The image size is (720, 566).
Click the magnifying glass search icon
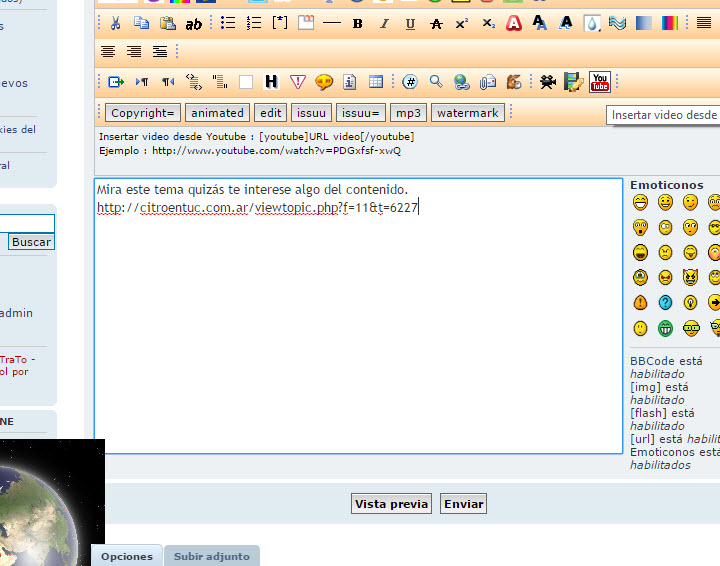coord(436,82)
